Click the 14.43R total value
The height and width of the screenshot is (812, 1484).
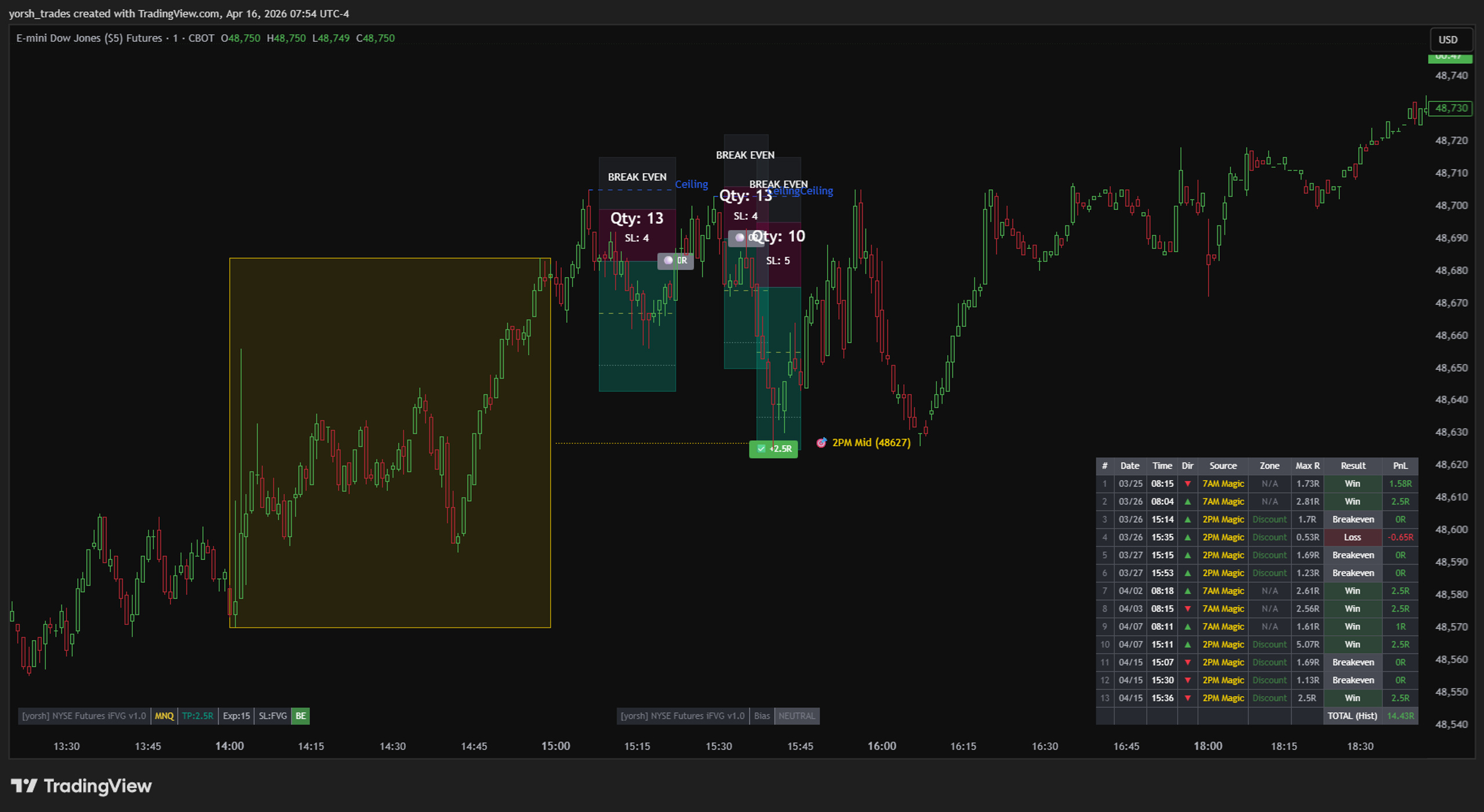[x=1401, y=716]
